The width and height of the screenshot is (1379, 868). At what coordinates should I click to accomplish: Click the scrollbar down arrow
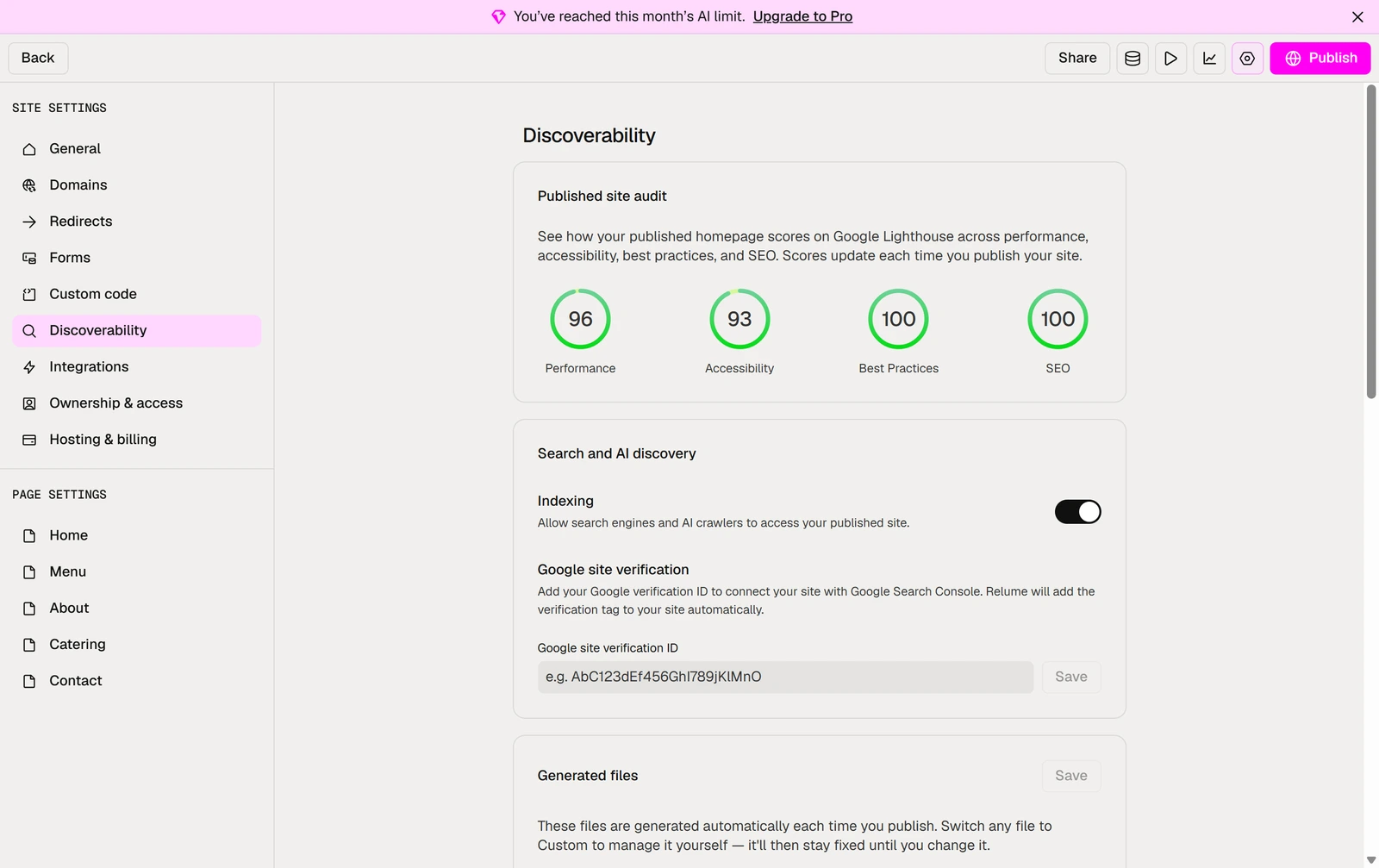click(1371, 860)
